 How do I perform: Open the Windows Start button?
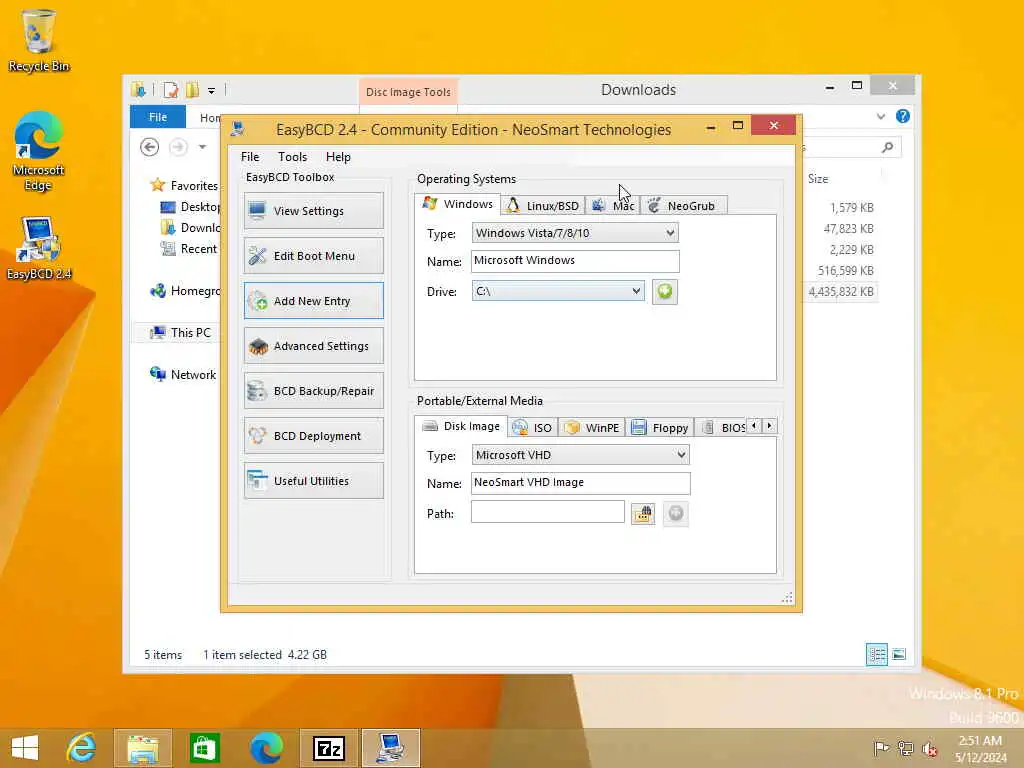click(x=25, y=748)
